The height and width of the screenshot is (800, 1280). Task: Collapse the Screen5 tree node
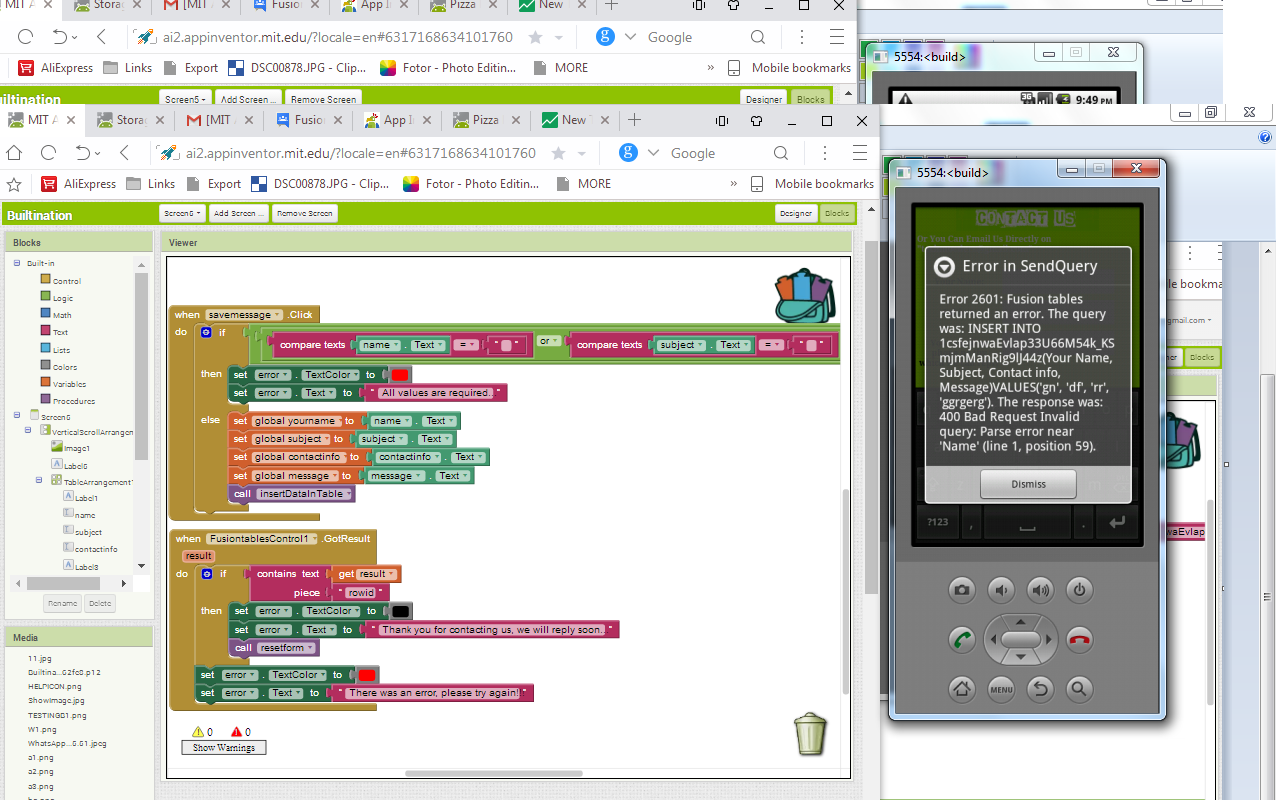click(17, 415)
